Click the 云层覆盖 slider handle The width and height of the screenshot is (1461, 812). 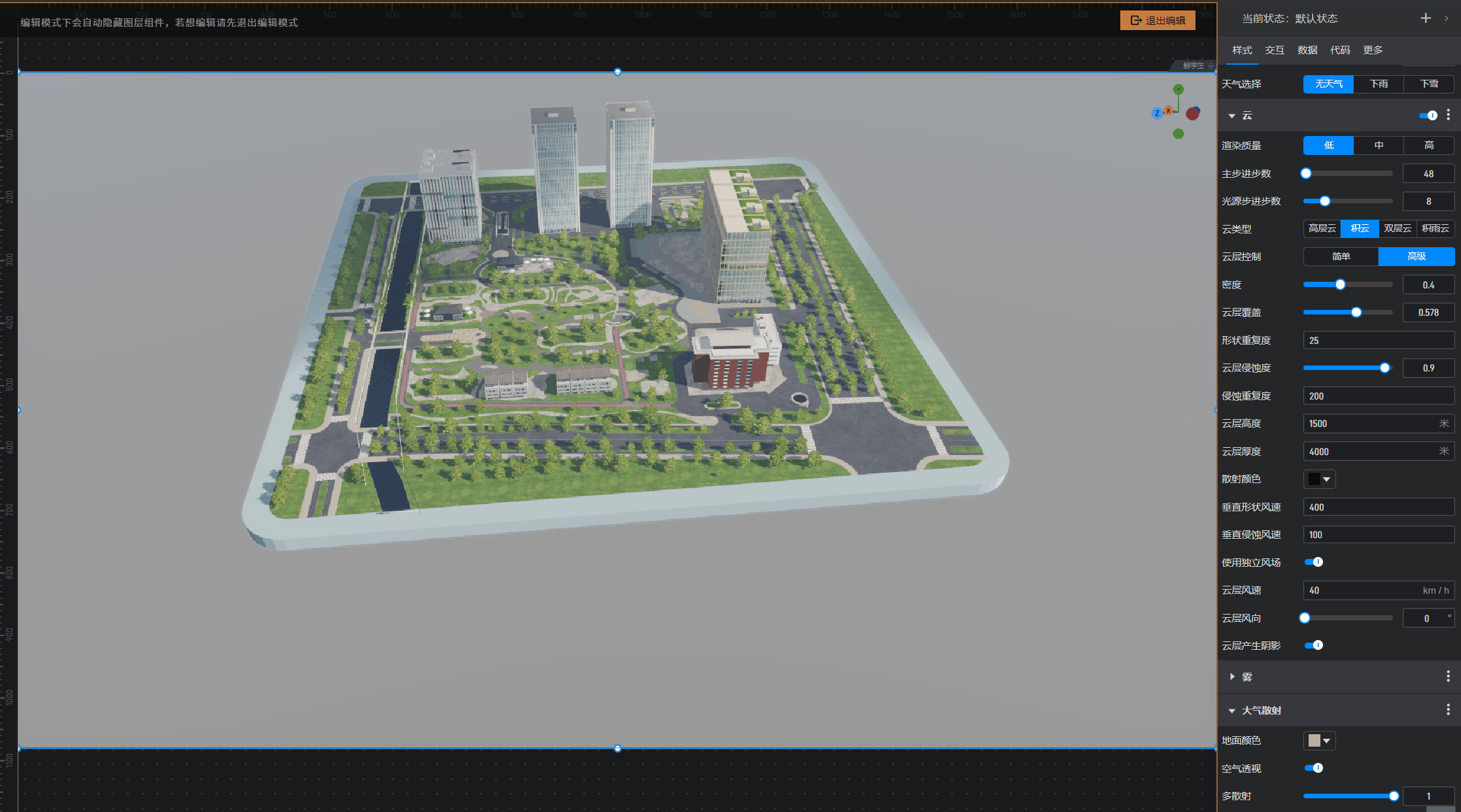point(1356,313)
